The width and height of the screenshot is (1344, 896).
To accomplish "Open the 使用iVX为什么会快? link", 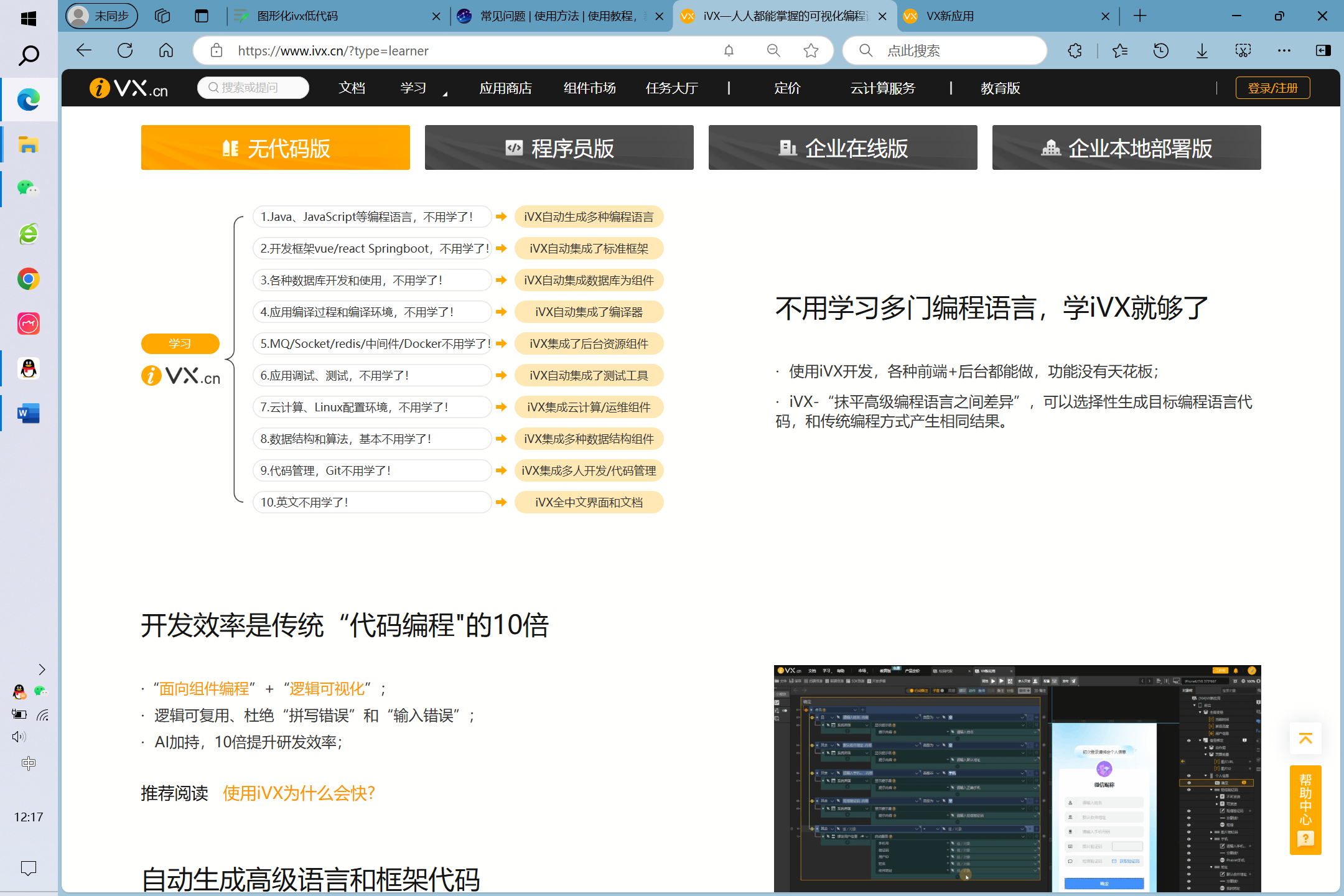I will click(299, 793).
